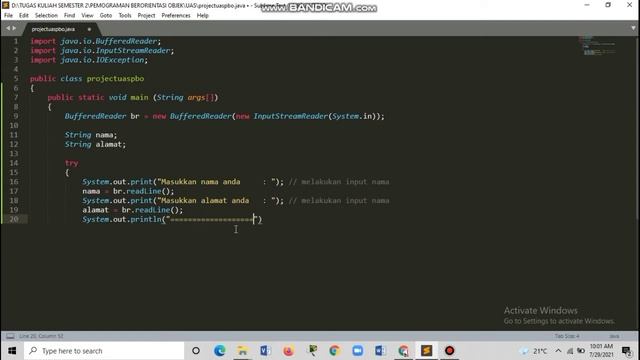This screenshot has height=360, width=640.
Task: Minimize the Sublime Text window
Action: [587, 5]
